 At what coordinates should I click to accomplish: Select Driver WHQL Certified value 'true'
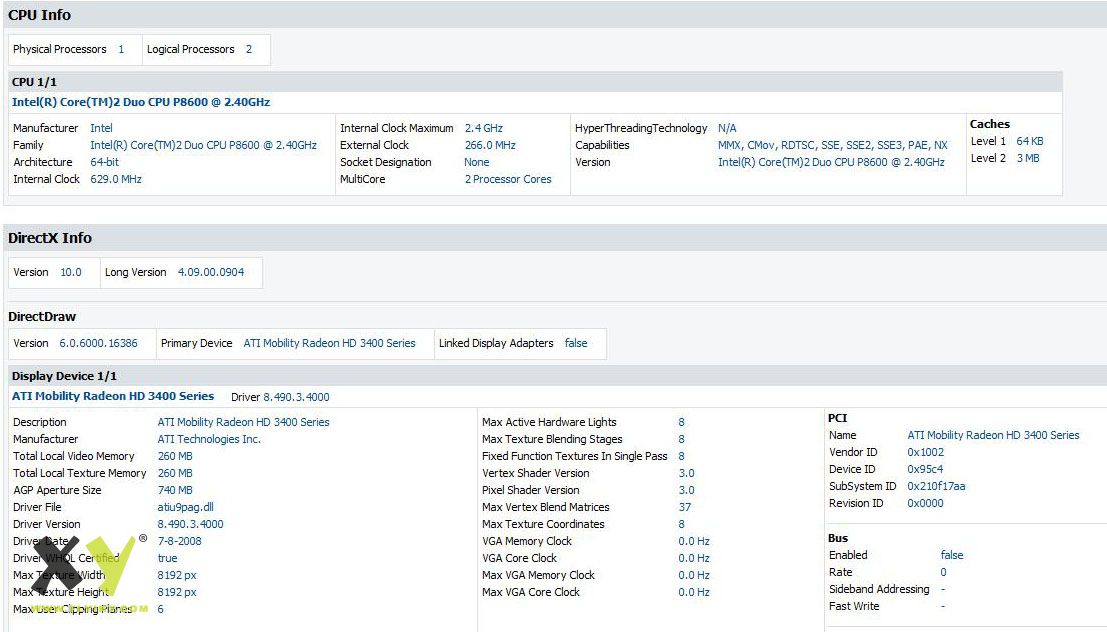click(167, 558)
